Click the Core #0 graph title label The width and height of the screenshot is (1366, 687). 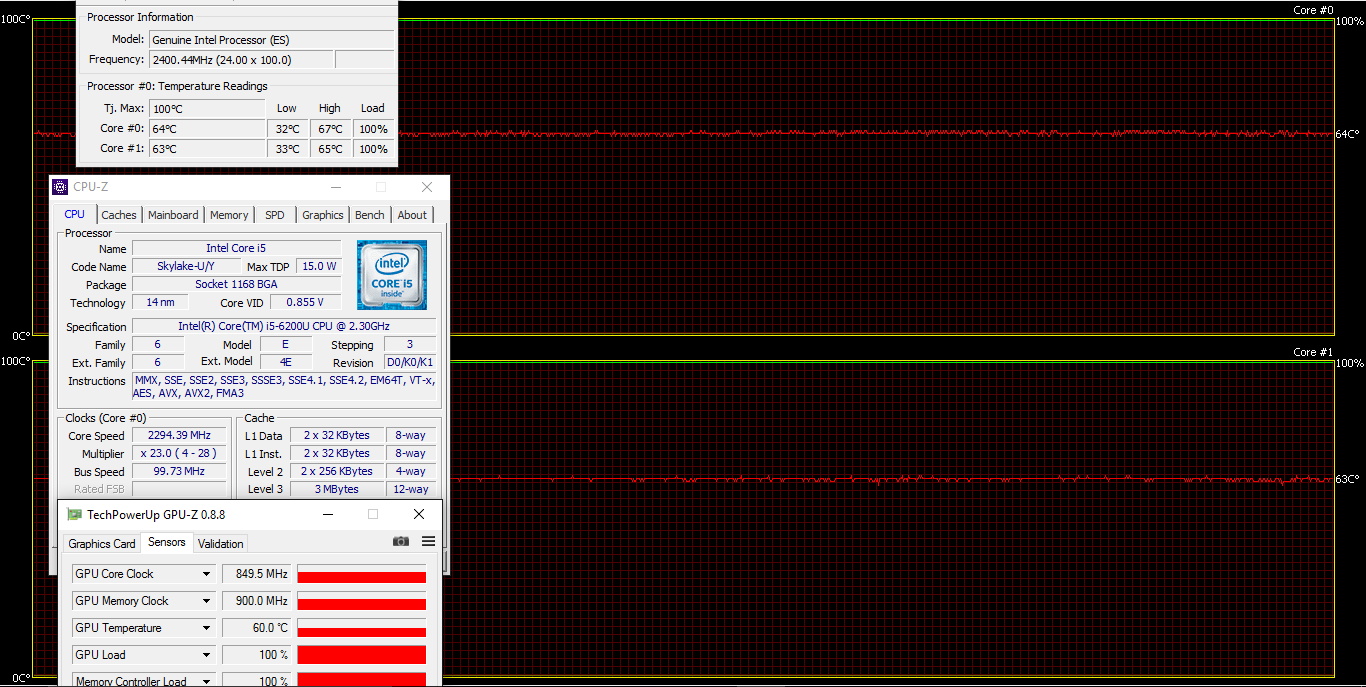(x=1313, y=10)
